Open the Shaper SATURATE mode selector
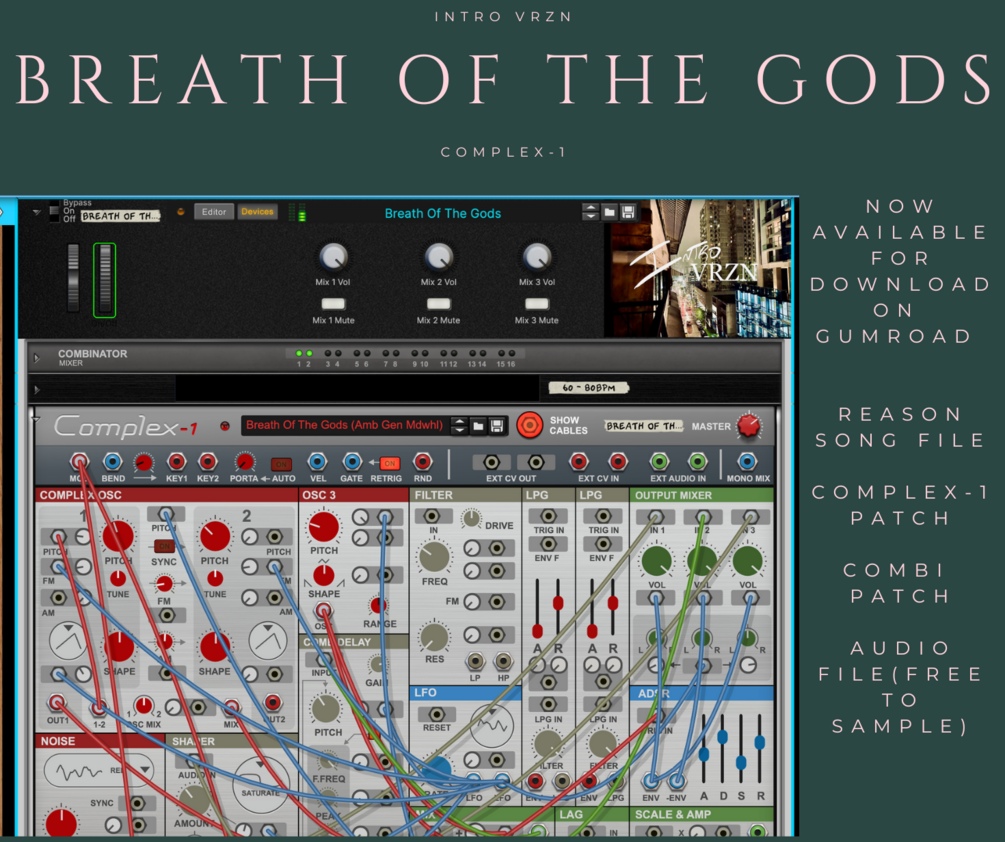 pyautogui.click(x=260, y=785)
